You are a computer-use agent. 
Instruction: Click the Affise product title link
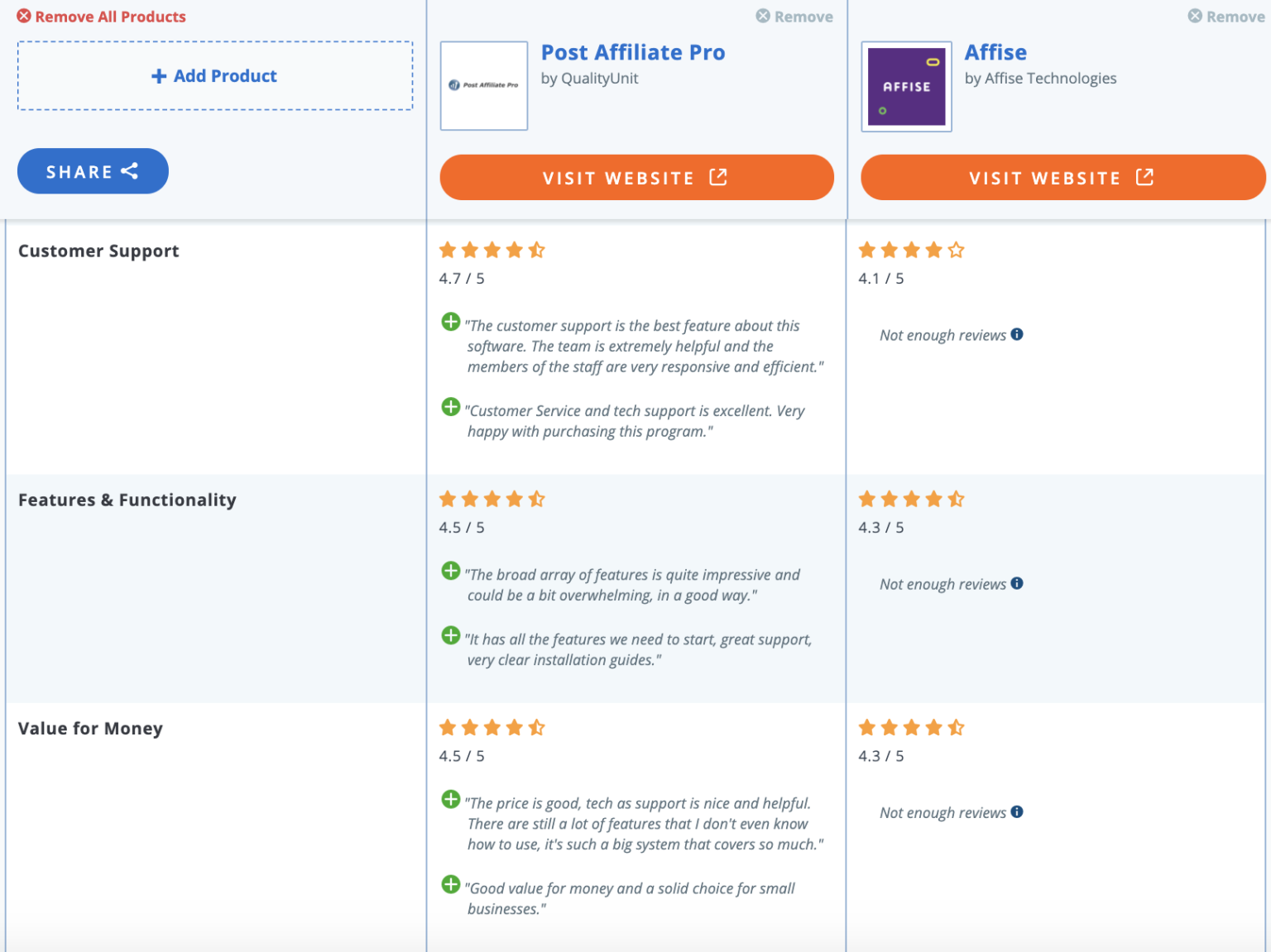click(x=995, y=53)
